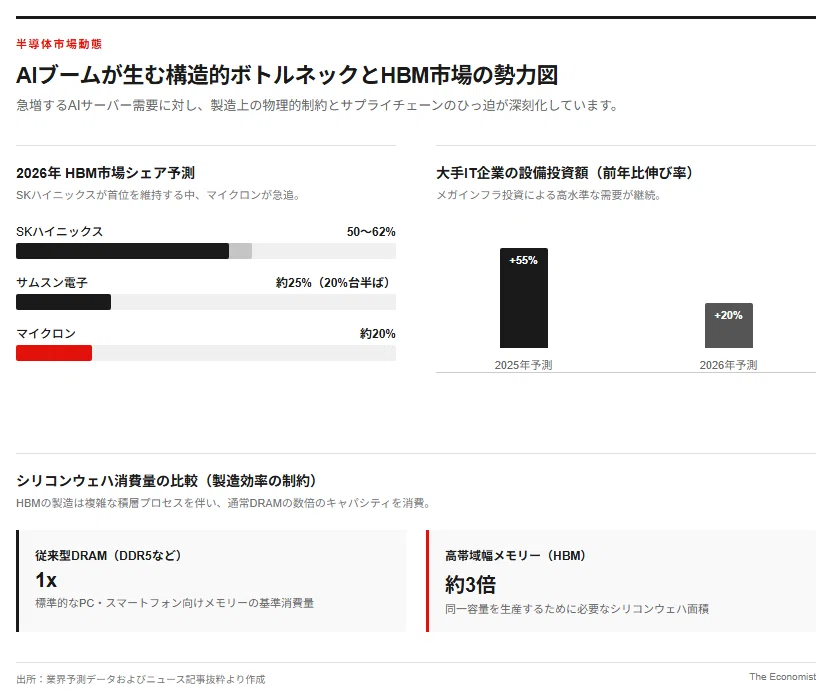
Task: Click the red マイクロン share bar
Action: tap(54, 353)
